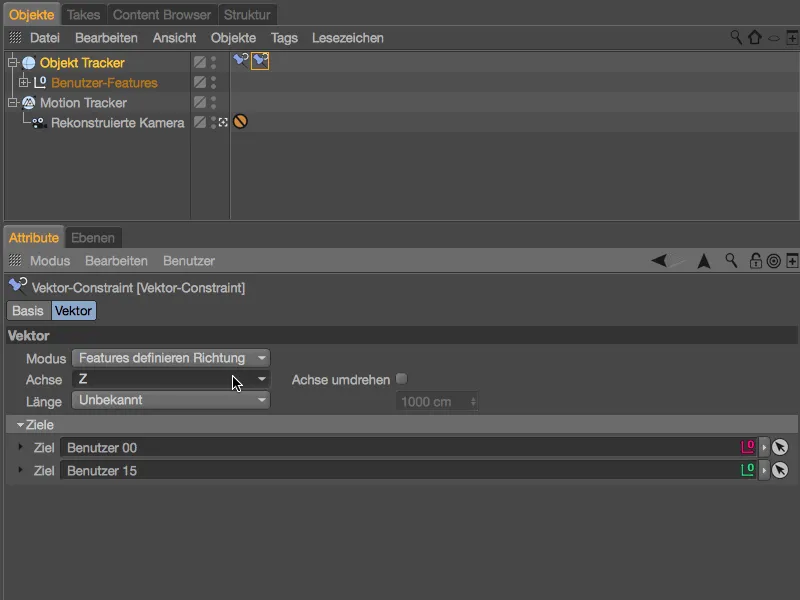Screen dimensions: 800x600
Task: Click the pick arrow icon for Benutzer 00
Action: (780, 447)
